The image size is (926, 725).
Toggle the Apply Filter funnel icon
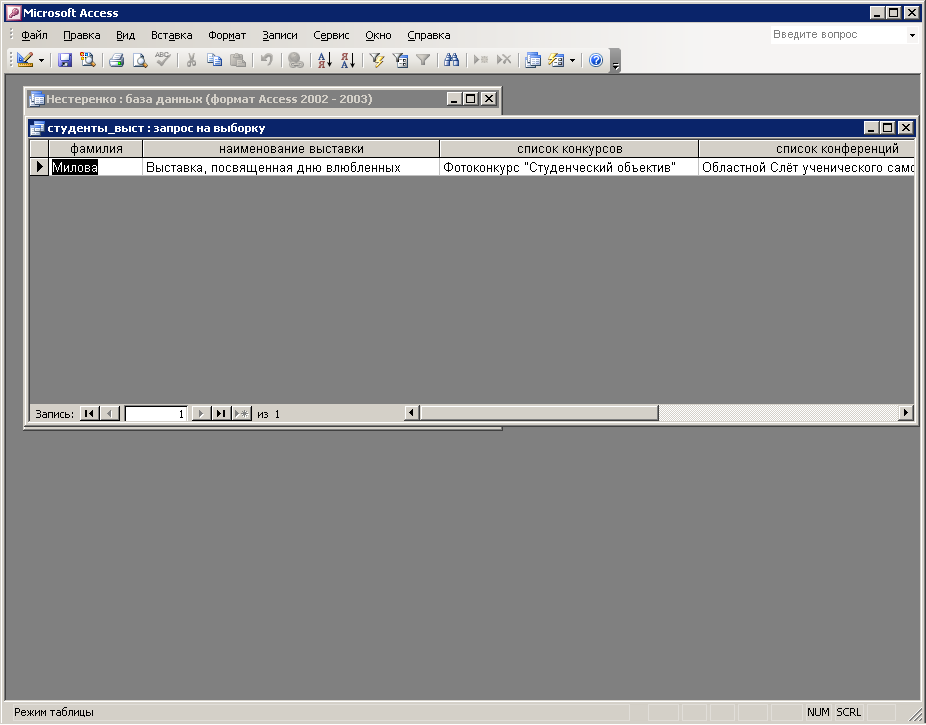423,60
